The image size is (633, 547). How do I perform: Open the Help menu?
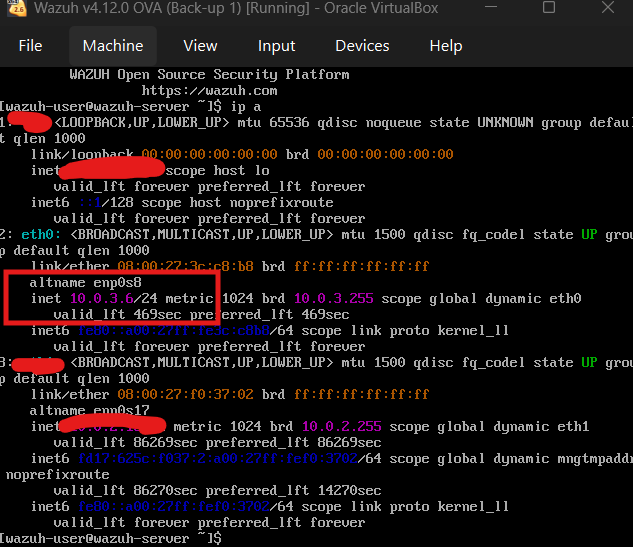(445, 46)
